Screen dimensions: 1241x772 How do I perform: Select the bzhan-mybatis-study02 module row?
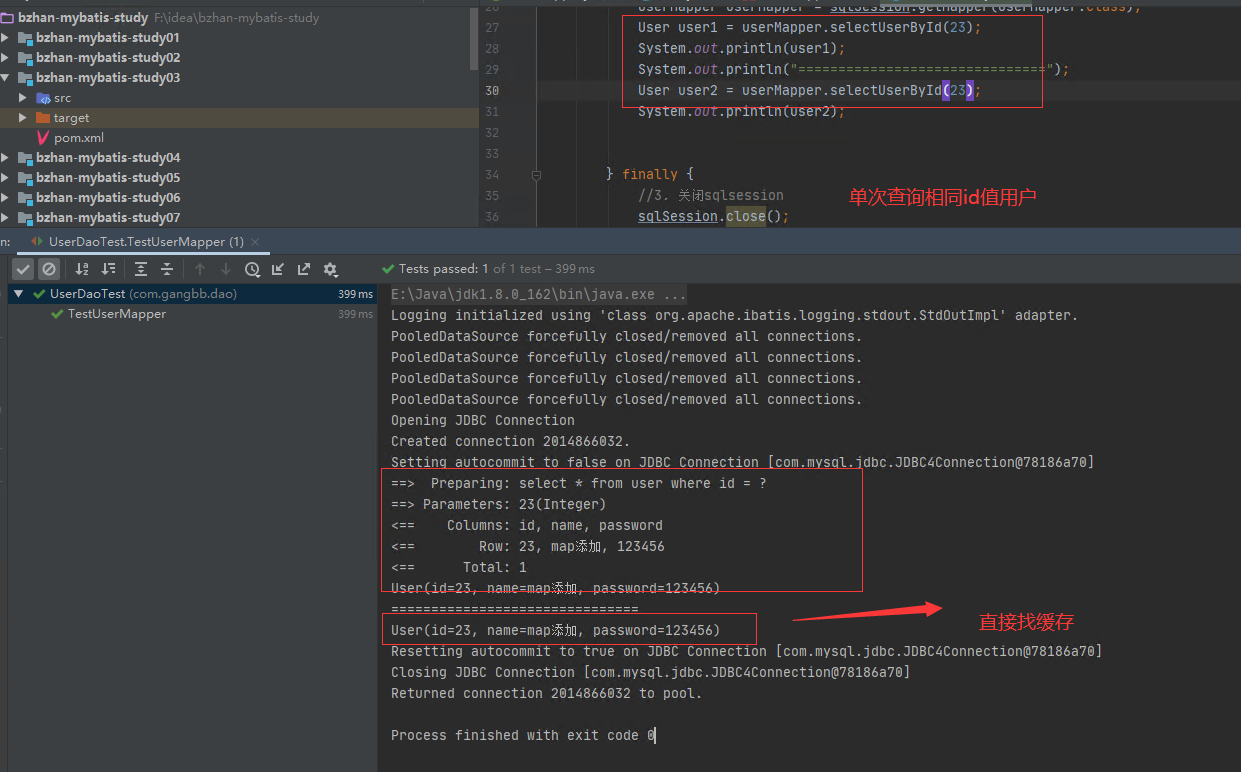[235, 58]
